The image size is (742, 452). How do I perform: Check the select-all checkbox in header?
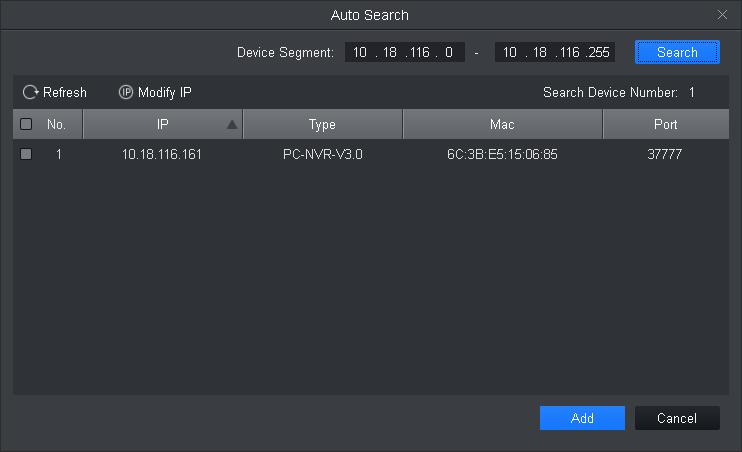coord(26,124)
